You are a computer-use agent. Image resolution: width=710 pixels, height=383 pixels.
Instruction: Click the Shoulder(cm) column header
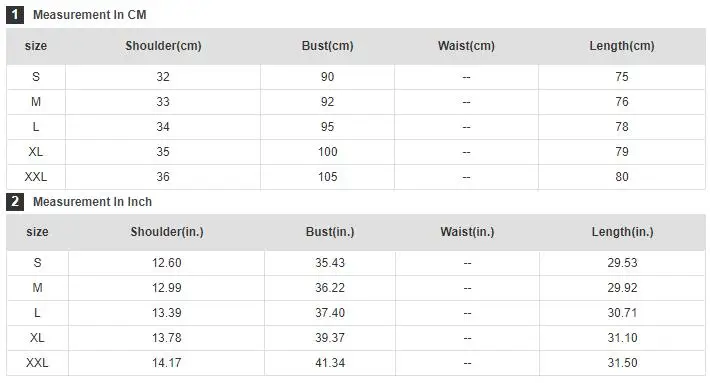coord(163,46)
